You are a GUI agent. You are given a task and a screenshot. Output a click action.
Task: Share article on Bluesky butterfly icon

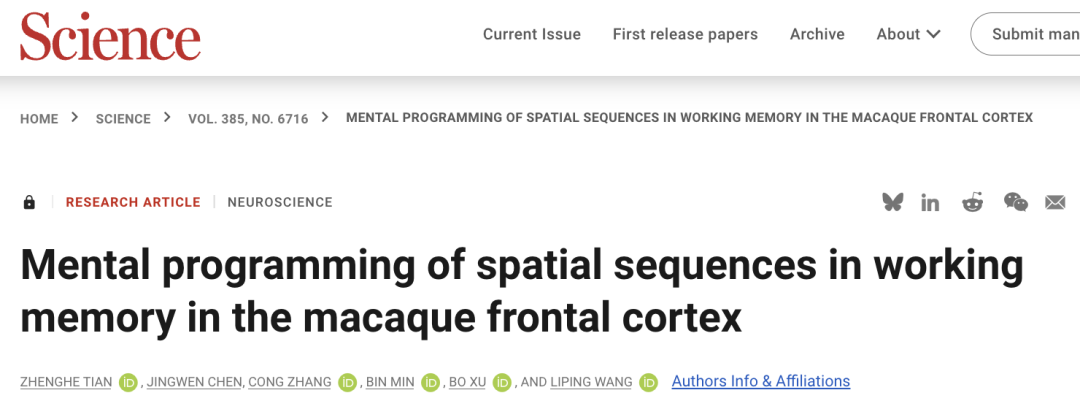click(x=893, y=202)
